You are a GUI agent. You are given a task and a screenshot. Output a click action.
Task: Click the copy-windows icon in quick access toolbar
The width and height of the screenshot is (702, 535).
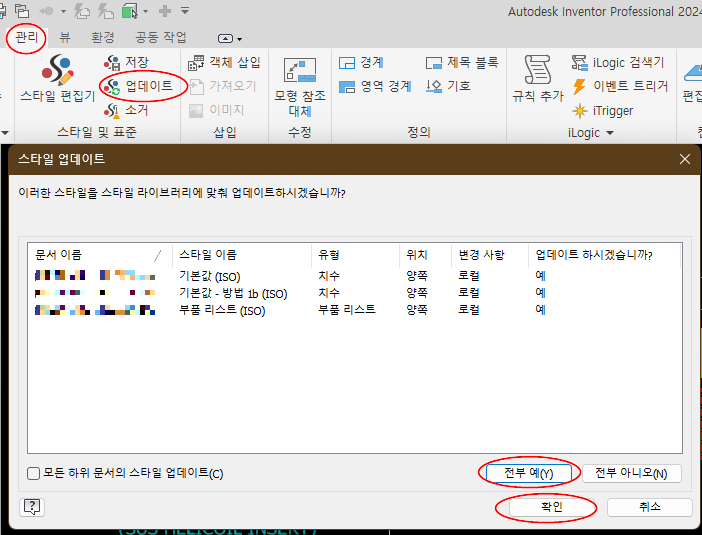[21, 11]
